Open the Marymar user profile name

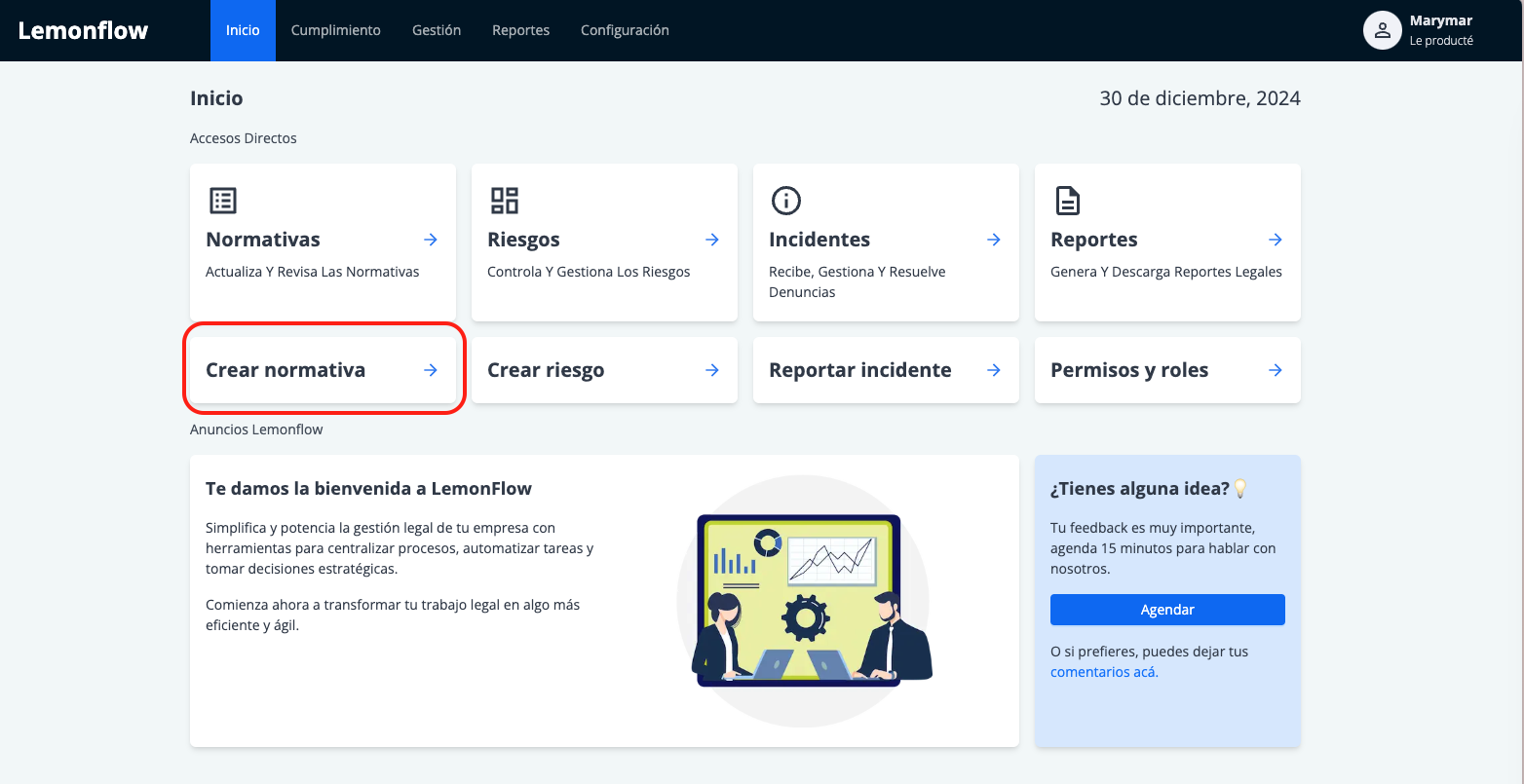pos(1441,20)
